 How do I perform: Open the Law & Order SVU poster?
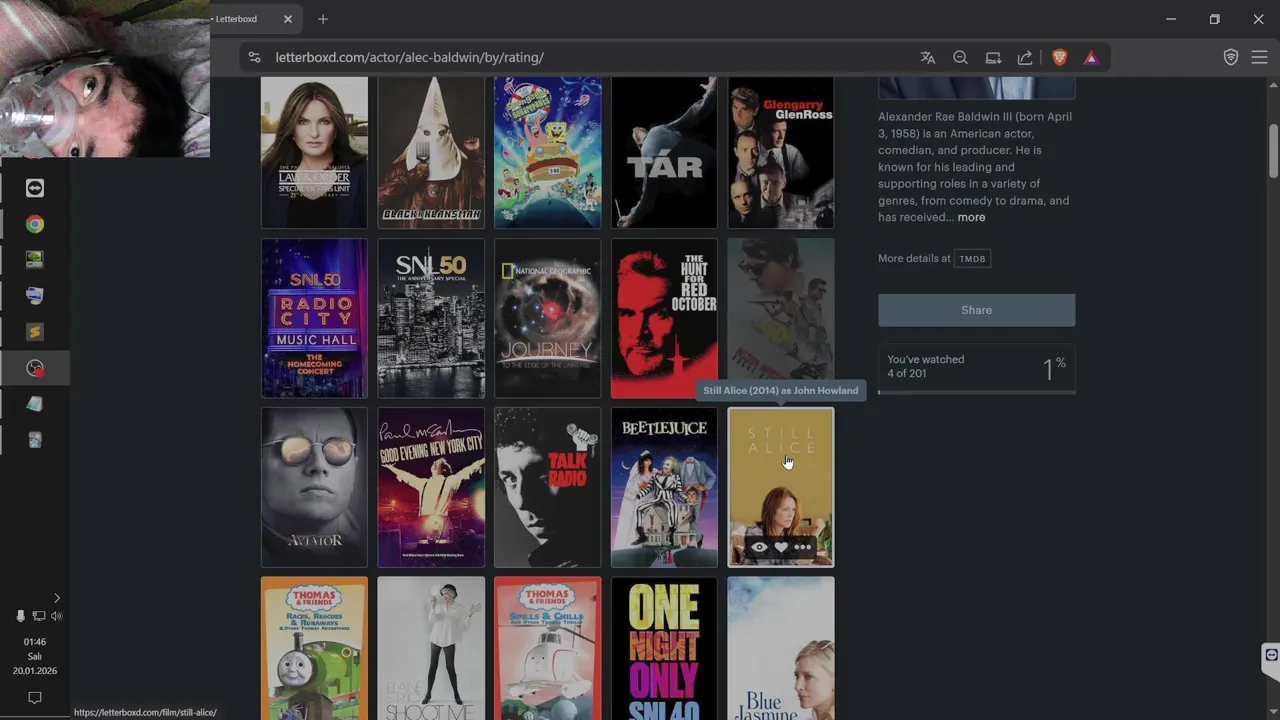click(314, 153)
